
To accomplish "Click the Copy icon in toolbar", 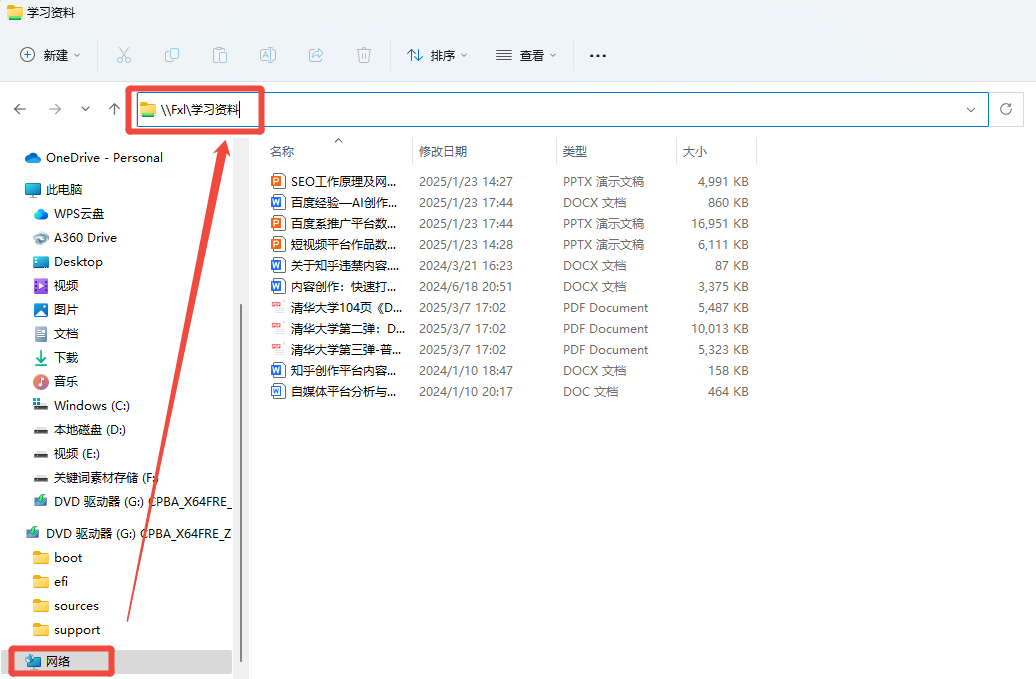I will [x=172, y=55].
